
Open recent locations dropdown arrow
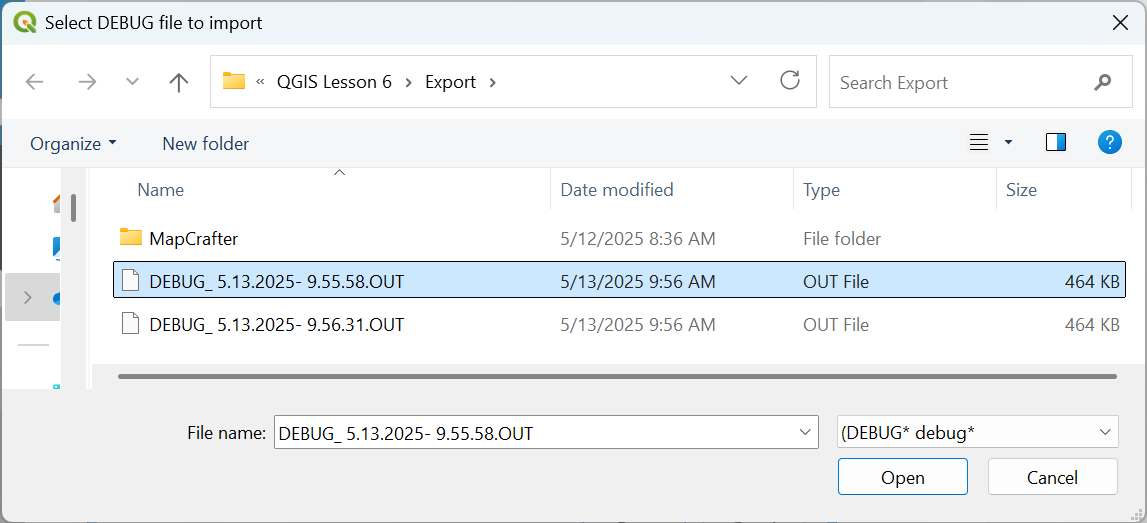pyautogui.click(x=132, y=82)
